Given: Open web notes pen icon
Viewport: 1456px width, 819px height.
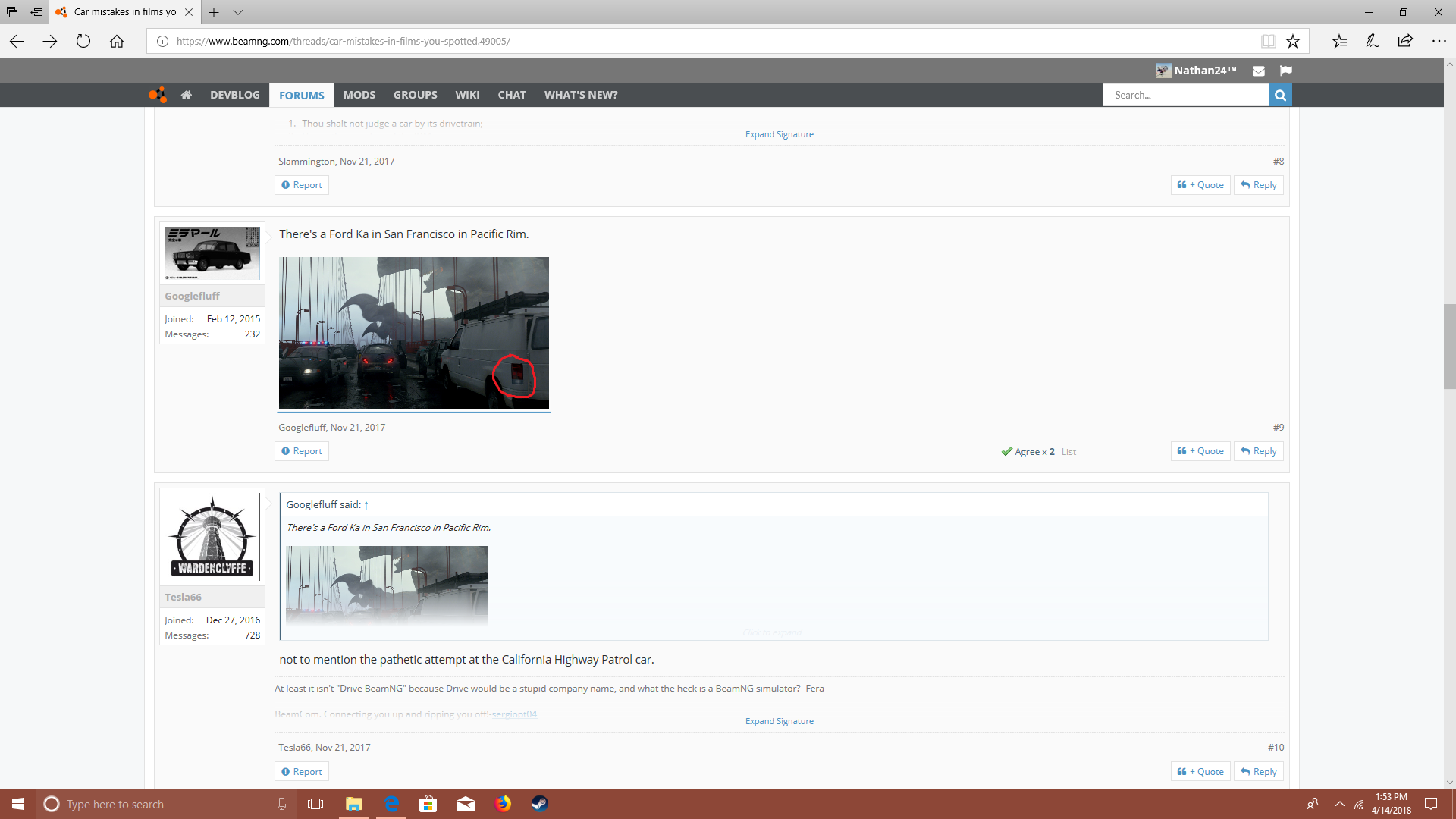Looking at the screenshot, I should tap(1373, 41).
